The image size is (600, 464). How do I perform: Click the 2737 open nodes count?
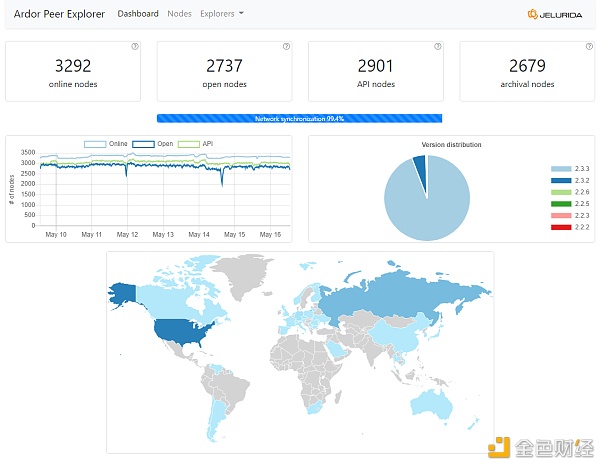click(x=225, y=66)
